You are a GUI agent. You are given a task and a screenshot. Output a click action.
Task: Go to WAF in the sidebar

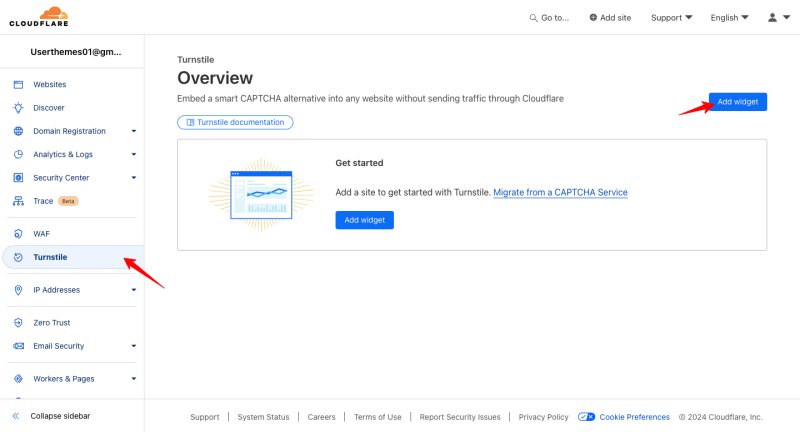[41, 234]
